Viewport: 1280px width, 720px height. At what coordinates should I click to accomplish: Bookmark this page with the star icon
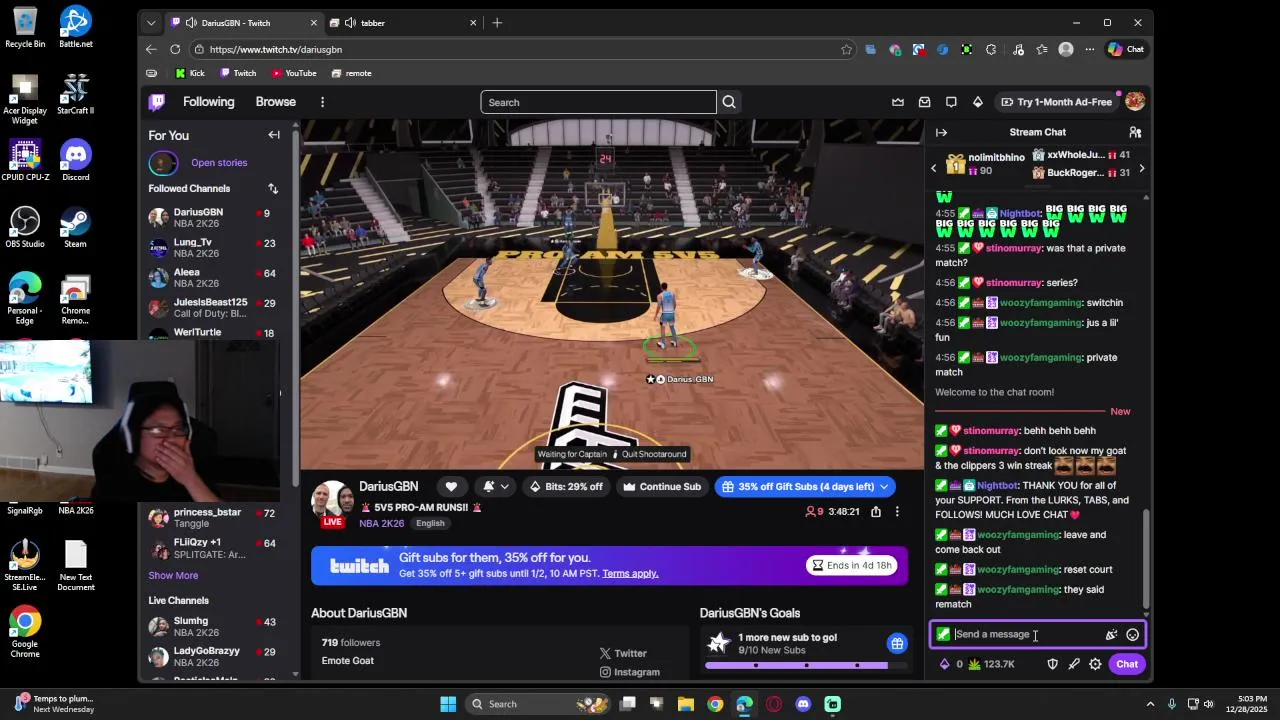[x=847, y=49]
